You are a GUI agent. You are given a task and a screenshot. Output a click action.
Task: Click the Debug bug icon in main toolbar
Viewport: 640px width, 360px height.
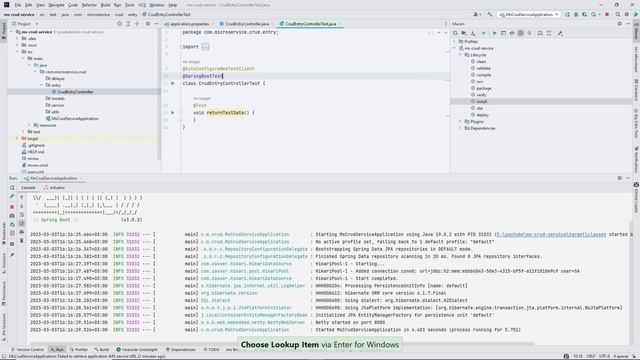click(576, 14)
